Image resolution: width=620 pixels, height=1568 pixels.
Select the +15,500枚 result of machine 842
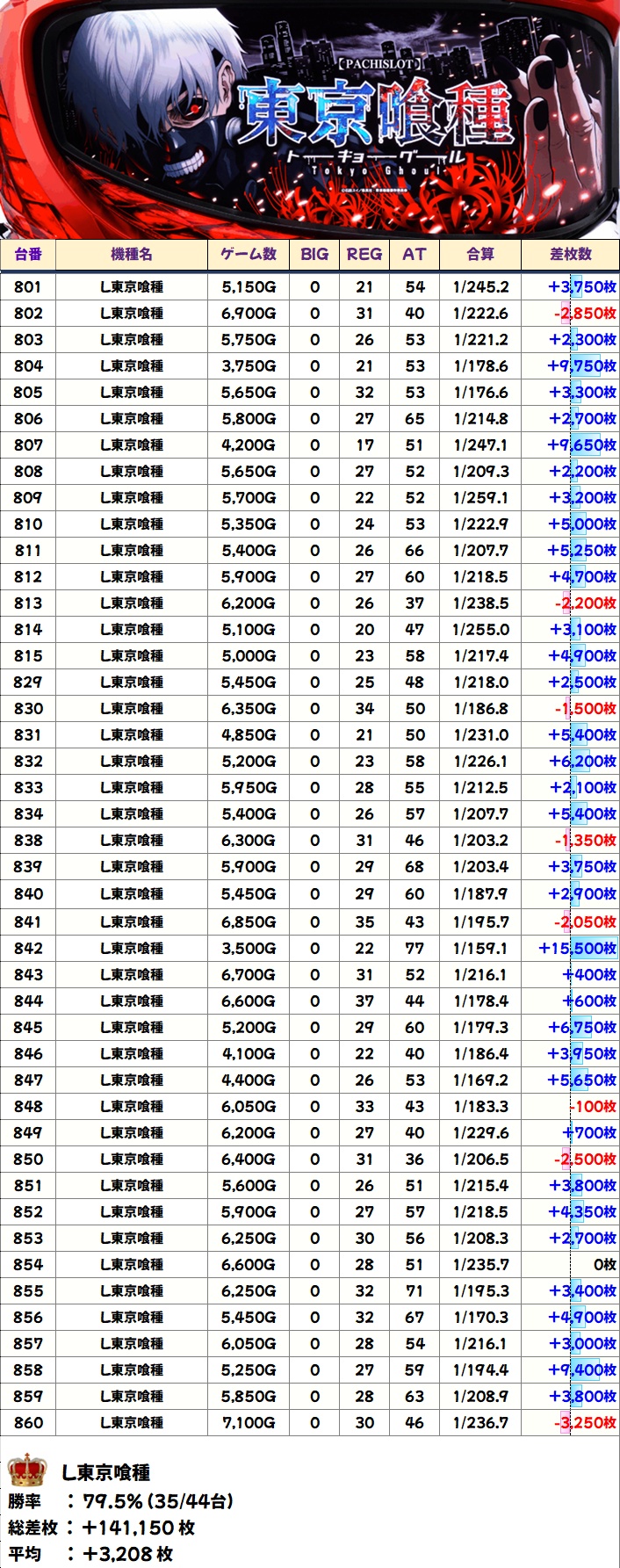pyautogui.click(x=578, y=948)
